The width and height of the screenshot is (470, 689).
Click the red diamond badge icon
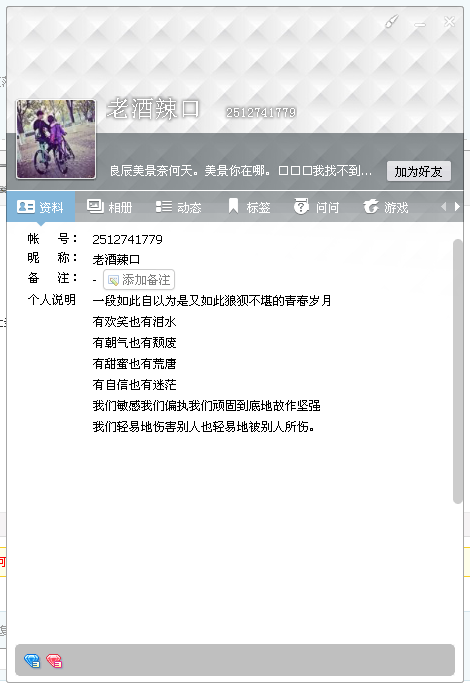point(54,660)
